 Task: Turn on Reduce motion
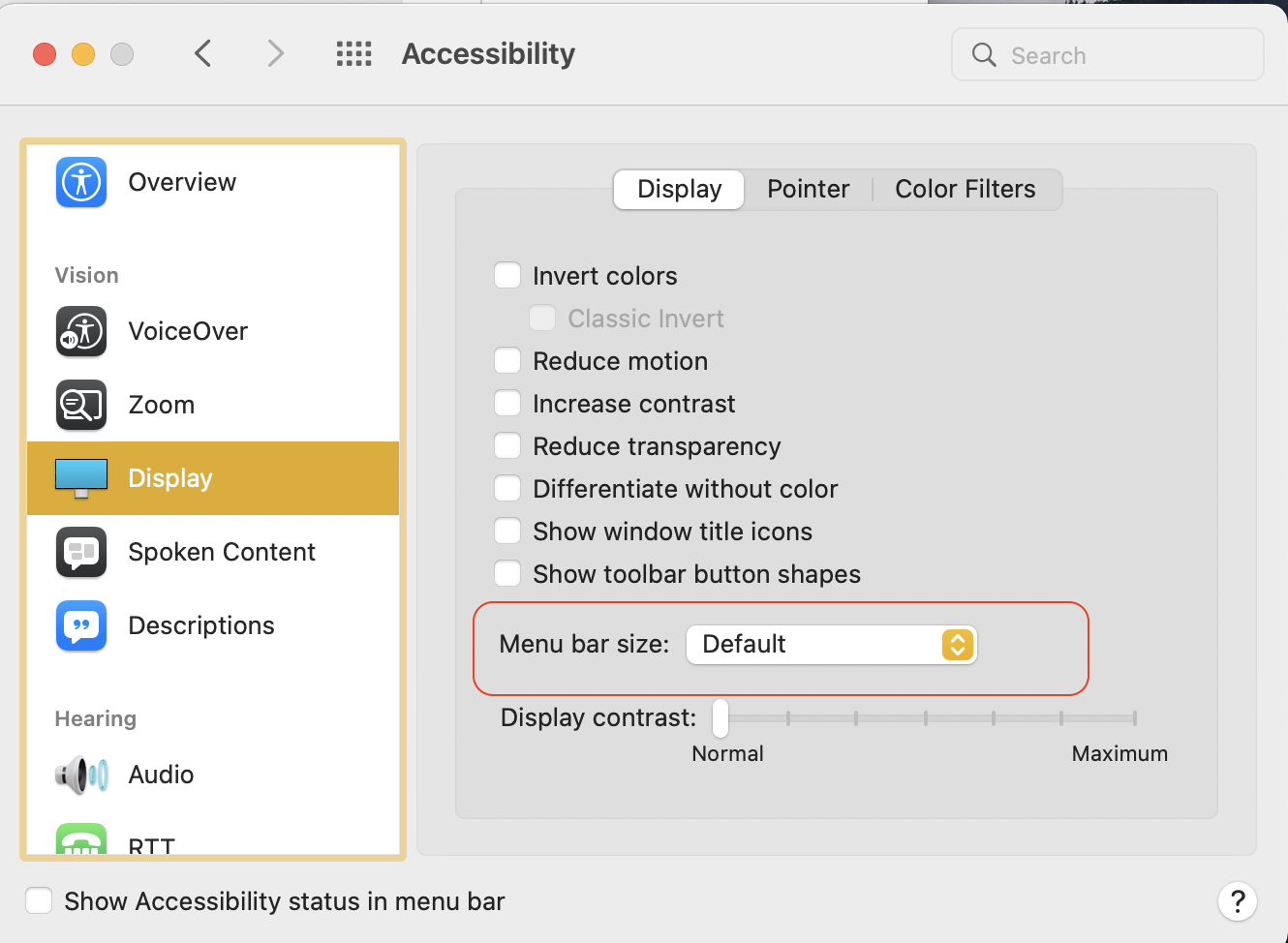[x=507, y=361]
